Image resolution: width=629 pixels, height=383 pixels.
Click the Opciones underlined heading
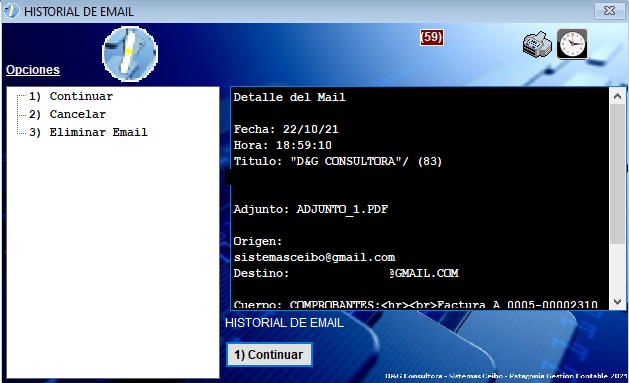coord(33,70)
